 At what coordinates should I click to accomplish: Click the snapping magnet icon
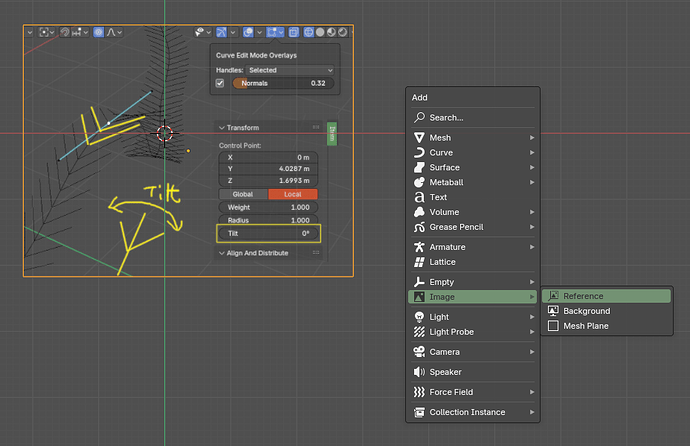coord(65,32)
